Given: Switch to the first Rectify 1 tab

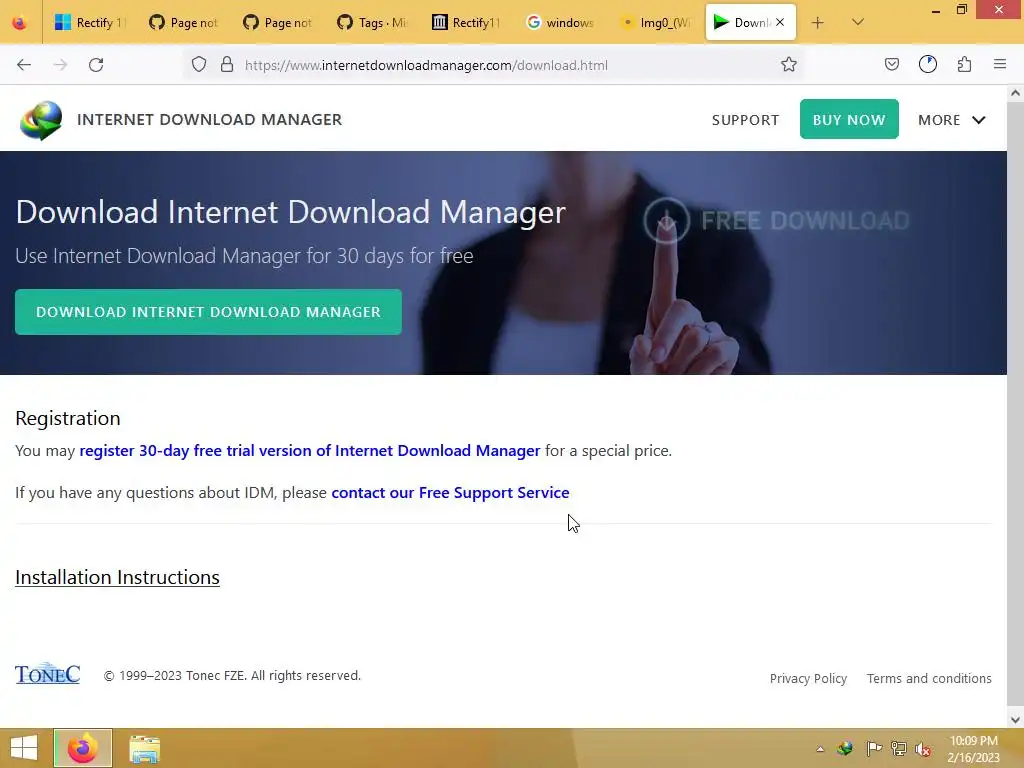Looking at the screenshot, I should (89, 23).
